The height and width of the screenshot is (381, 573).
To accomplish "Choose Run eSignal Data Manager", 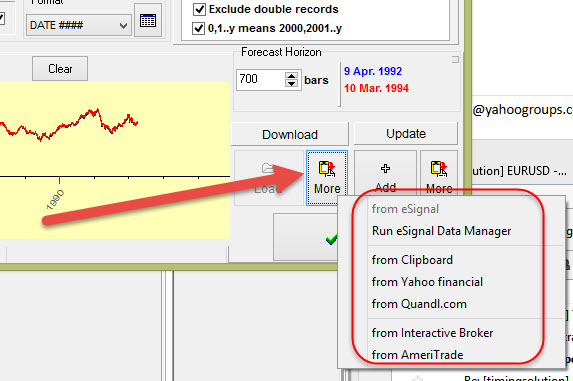I will pyautogui.click(x=441, y=231).
